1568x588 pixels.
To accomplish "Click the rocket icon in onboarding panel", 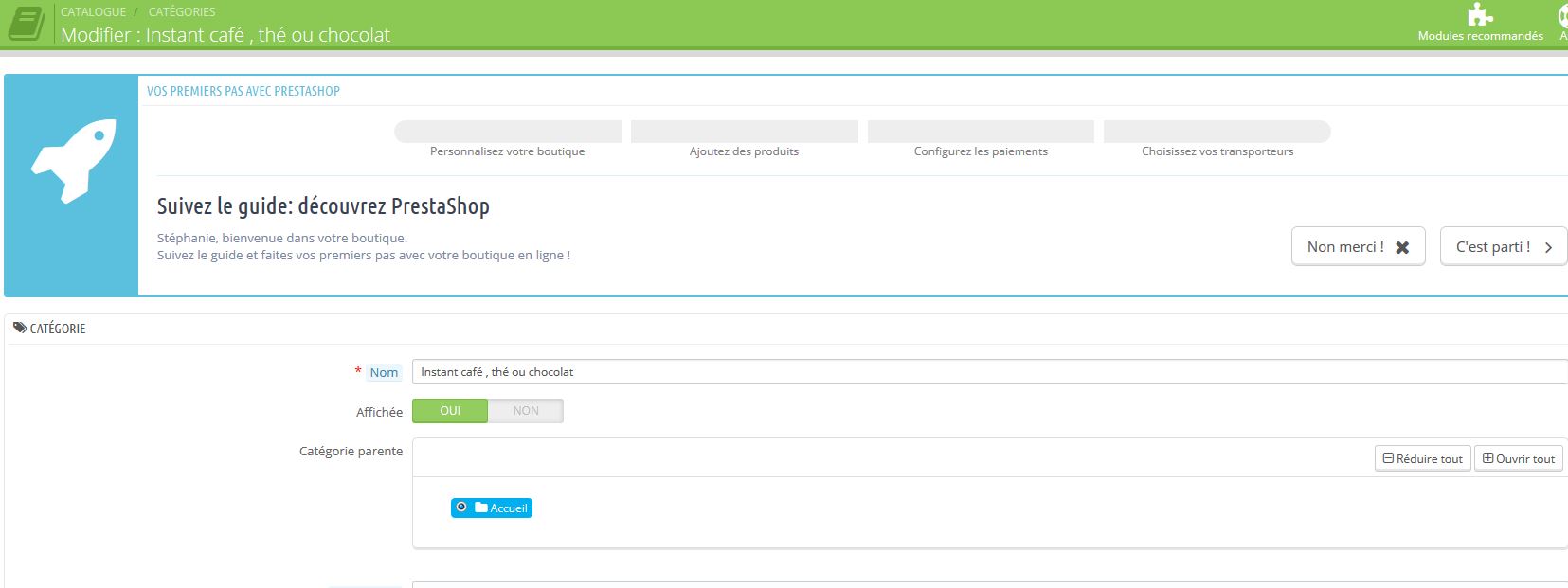I will [73, 161].
